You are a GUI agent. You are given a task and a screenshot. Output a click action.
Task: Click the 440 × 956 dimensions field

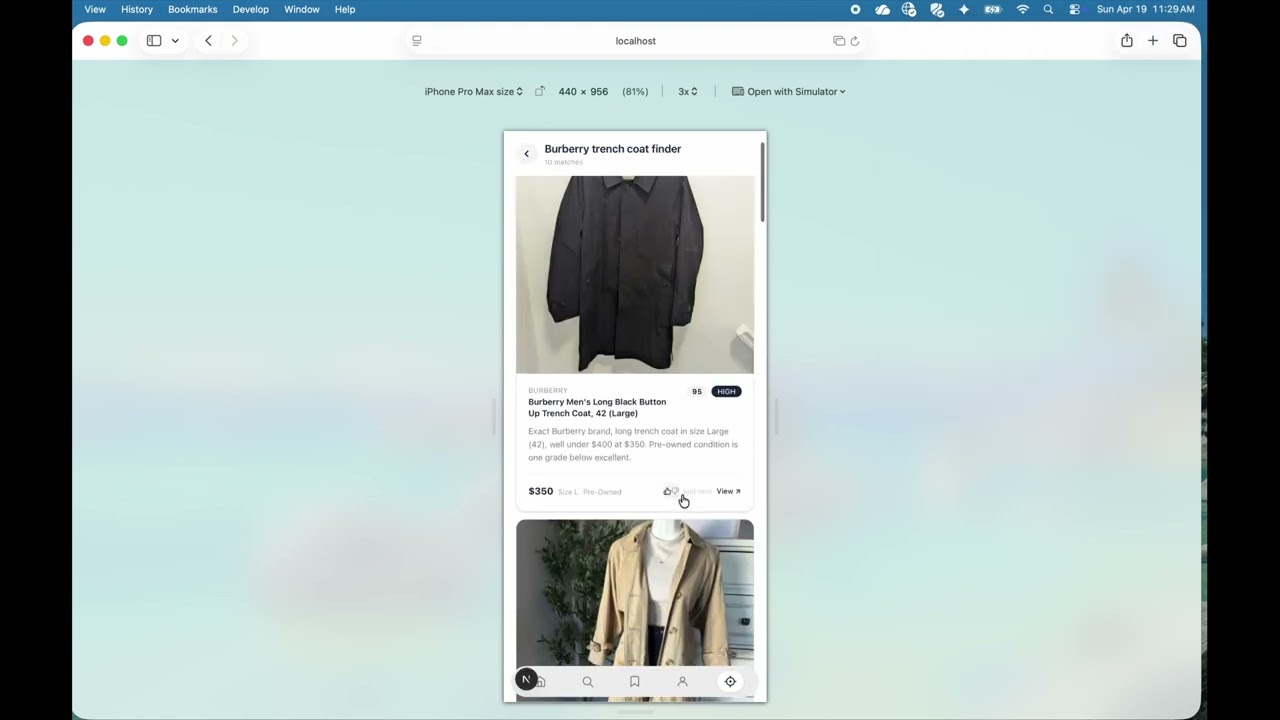click(583, 91)
